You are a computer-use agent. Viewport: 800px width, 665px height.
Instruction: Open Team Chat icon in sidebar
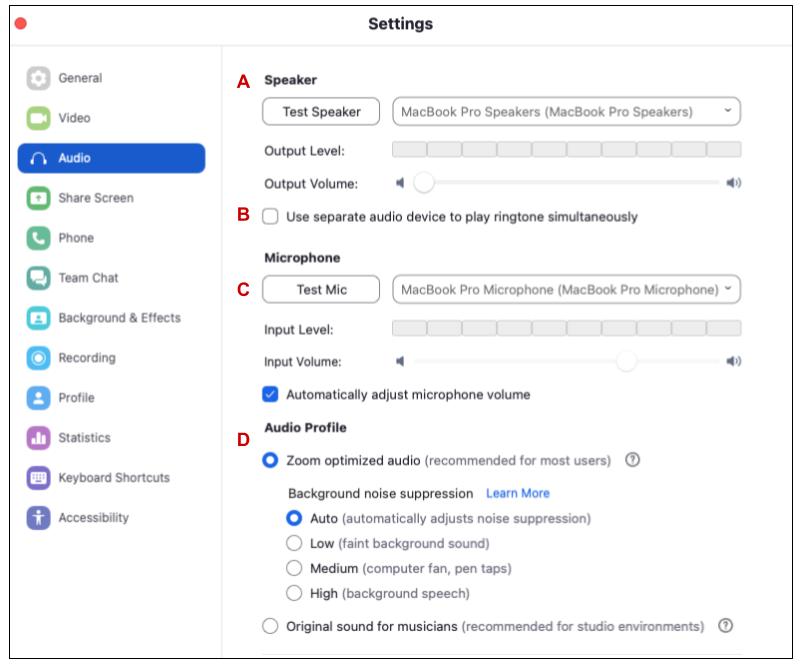tap(38, 278)
